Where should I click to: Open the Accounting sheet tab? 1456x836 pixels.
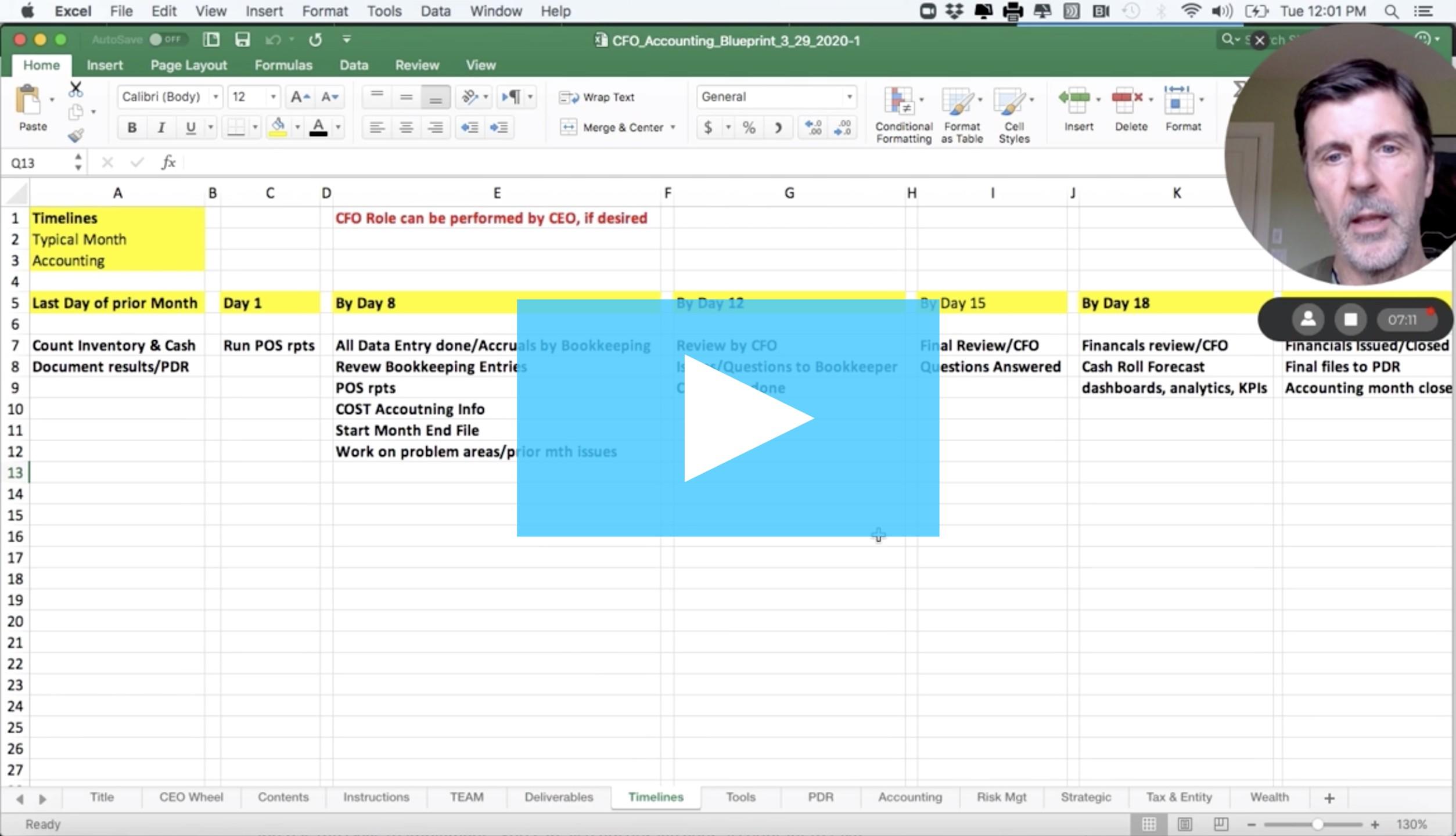point(909,797)
